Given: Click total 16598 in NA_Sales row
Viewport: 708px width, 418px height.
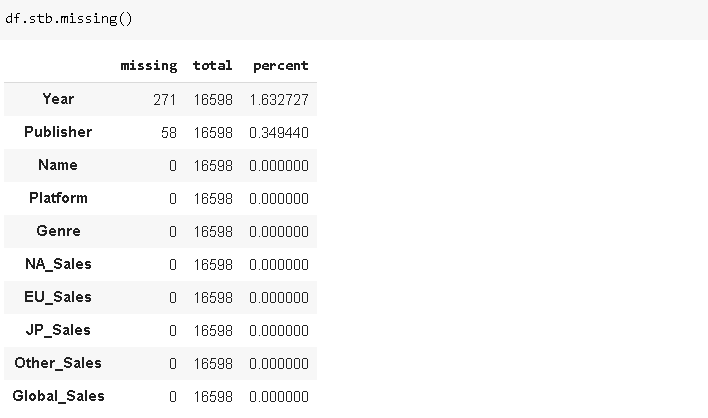Looking at the screenshot, I should tap(213, 265).
